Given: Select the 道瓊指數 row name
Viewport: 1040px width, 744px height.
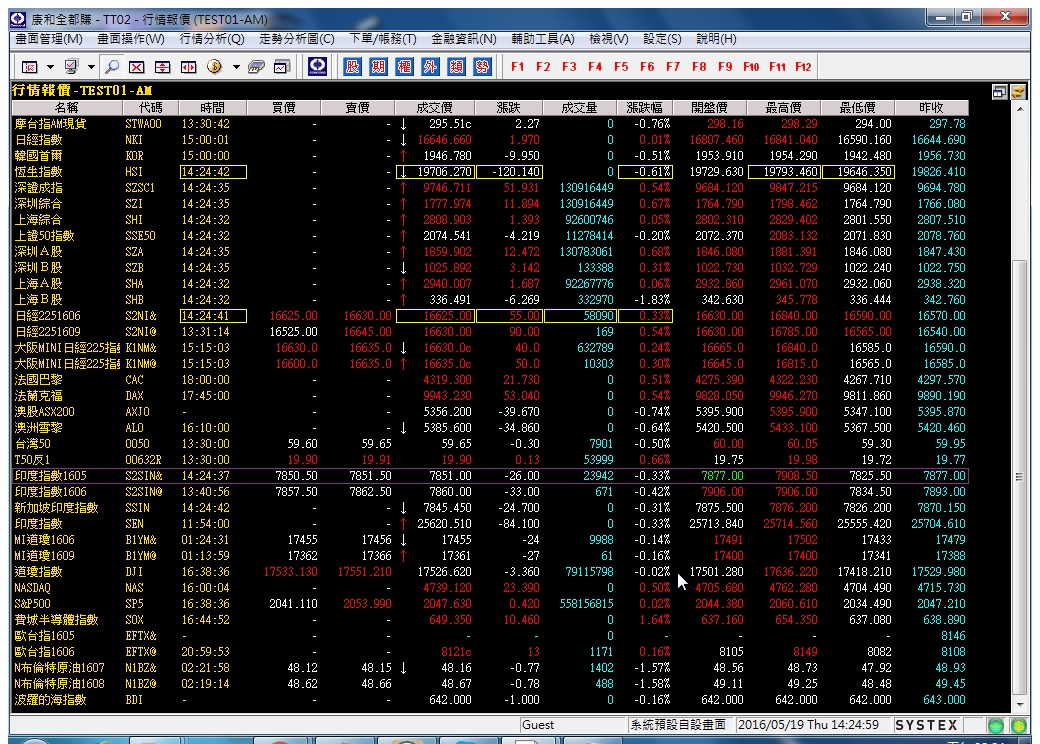Looking at the screenshot, I should [38, 572].
